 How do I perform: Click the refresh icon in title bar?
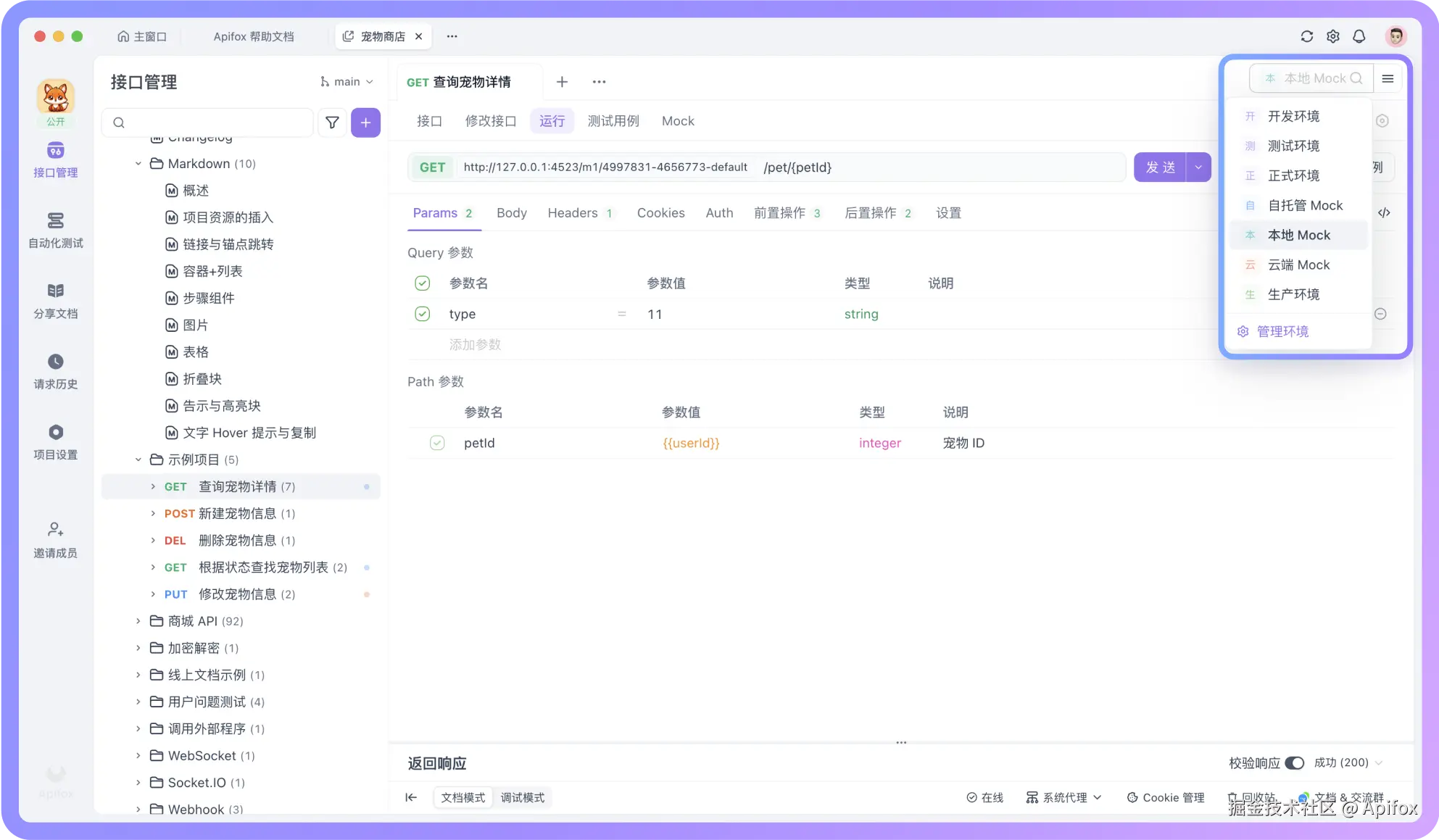(x=1306, y=36)
